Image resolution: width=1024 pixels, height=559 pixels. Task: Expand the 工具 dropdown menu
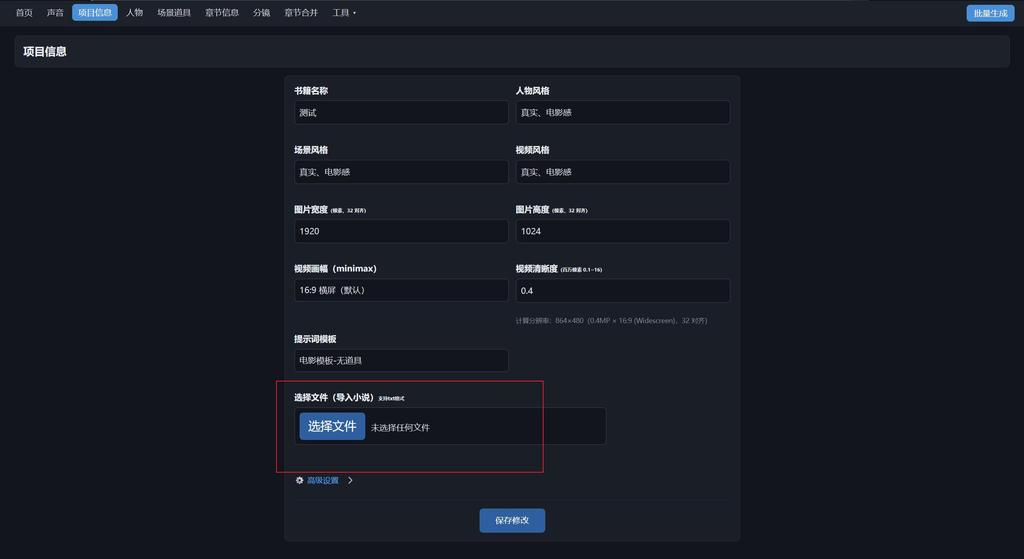click(344, 12)
